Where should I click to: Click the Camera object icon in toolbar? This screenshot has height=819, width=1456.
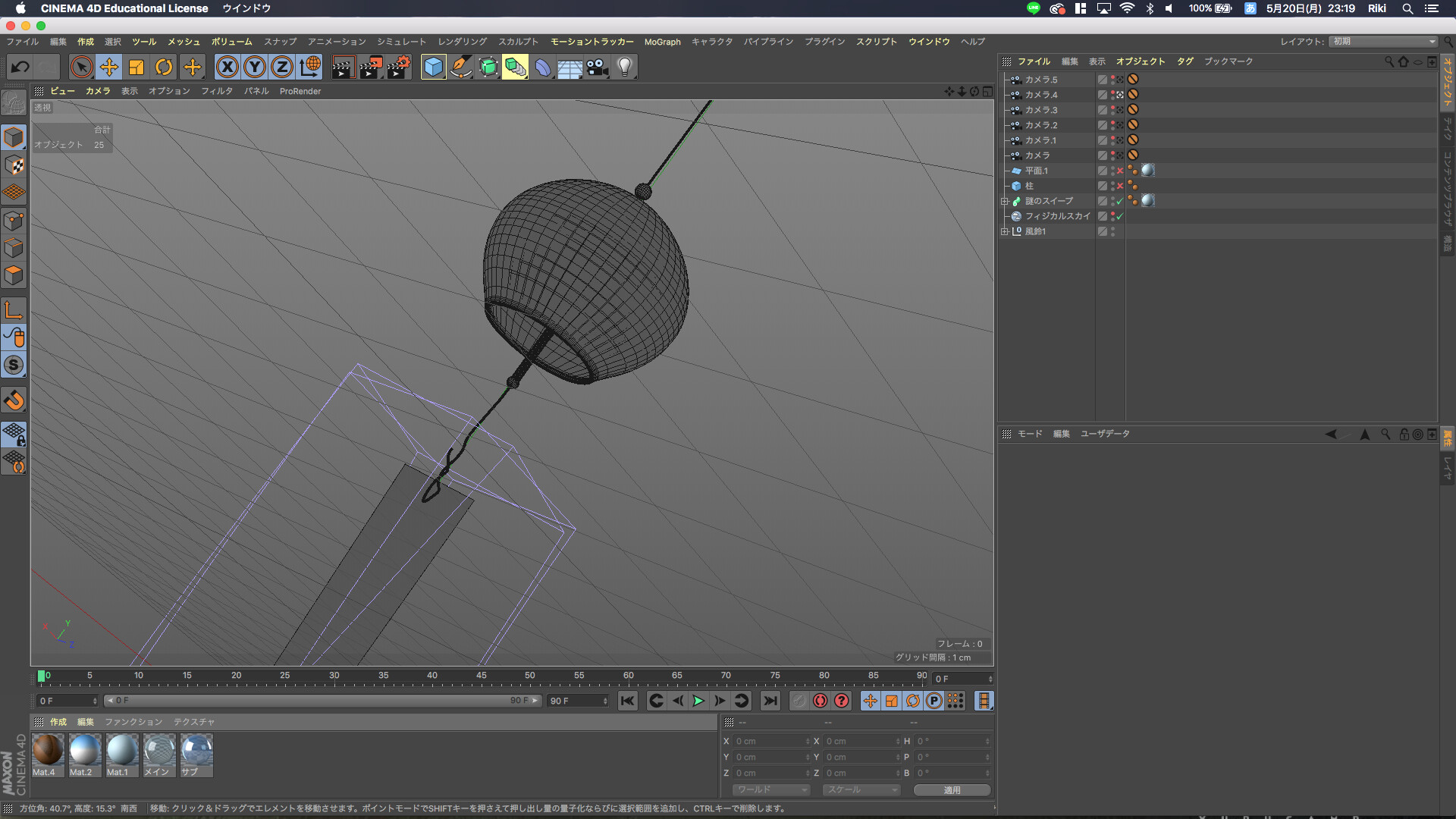[x=597, y=67]
